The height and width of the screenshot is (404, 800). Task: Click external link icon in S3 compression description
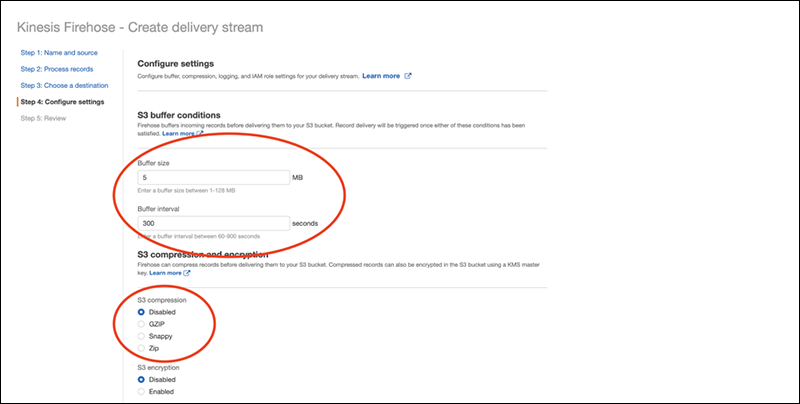tap(188, 273)
